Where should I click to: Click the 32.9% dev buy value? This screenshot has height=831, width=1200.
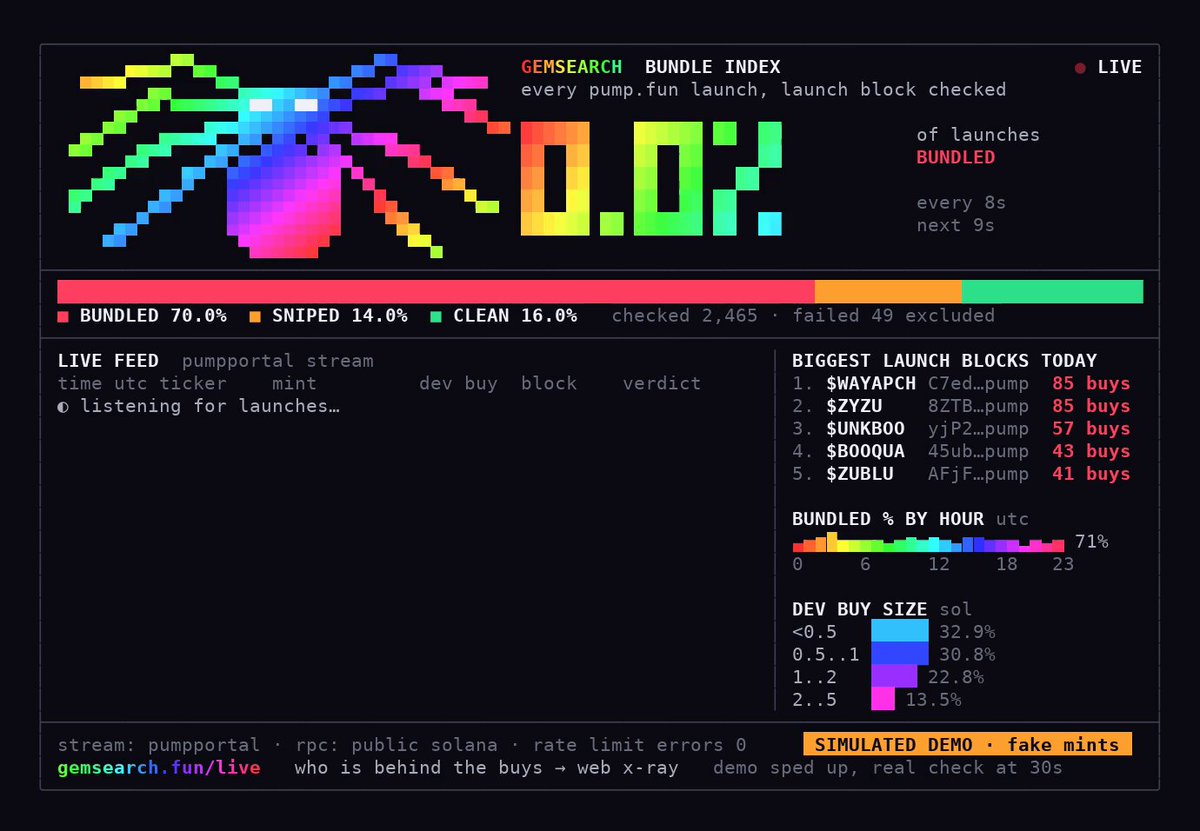click(967, 632)
